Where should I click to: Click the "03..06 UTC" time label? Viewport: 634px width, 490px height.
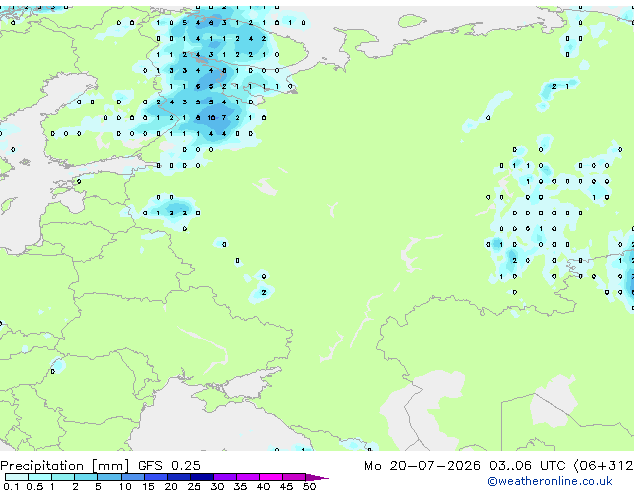pyautogui.click(x=527, y=466)
